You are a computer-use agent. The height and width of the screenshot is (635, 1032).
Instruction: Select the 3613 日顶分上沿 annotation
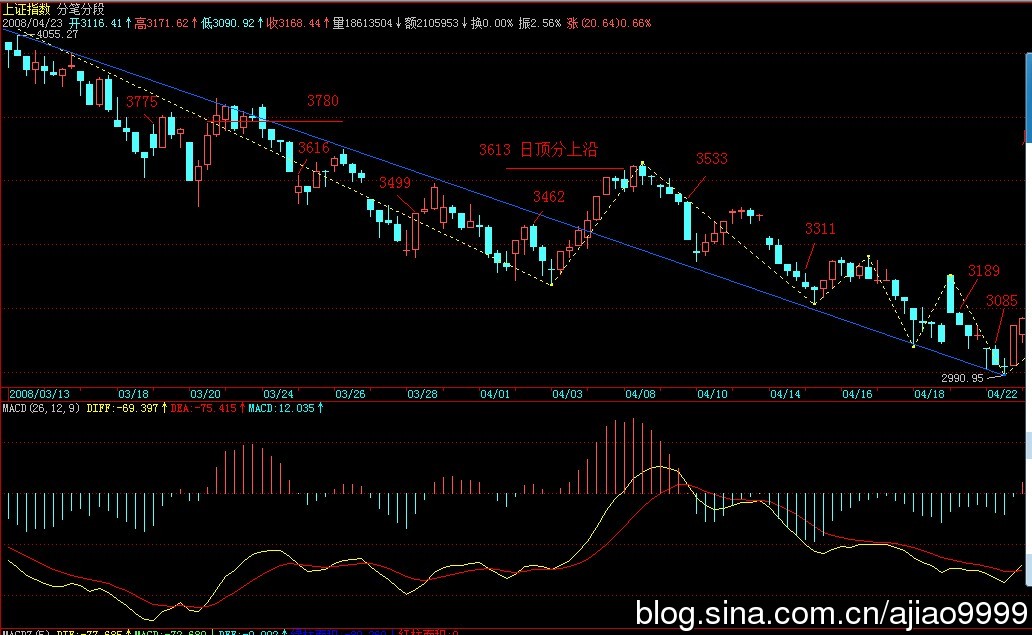coord(537,150)
